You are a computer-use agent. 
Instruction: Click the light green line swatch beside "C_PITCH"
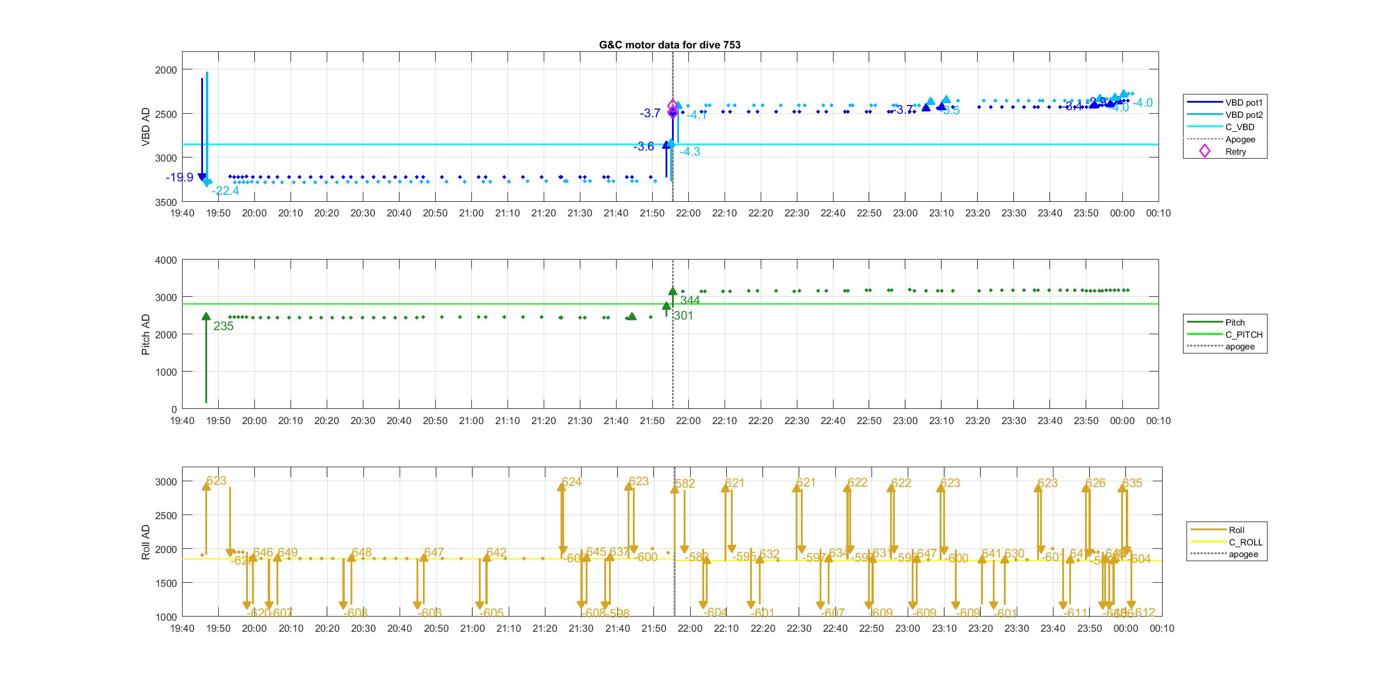[1204, 335]
